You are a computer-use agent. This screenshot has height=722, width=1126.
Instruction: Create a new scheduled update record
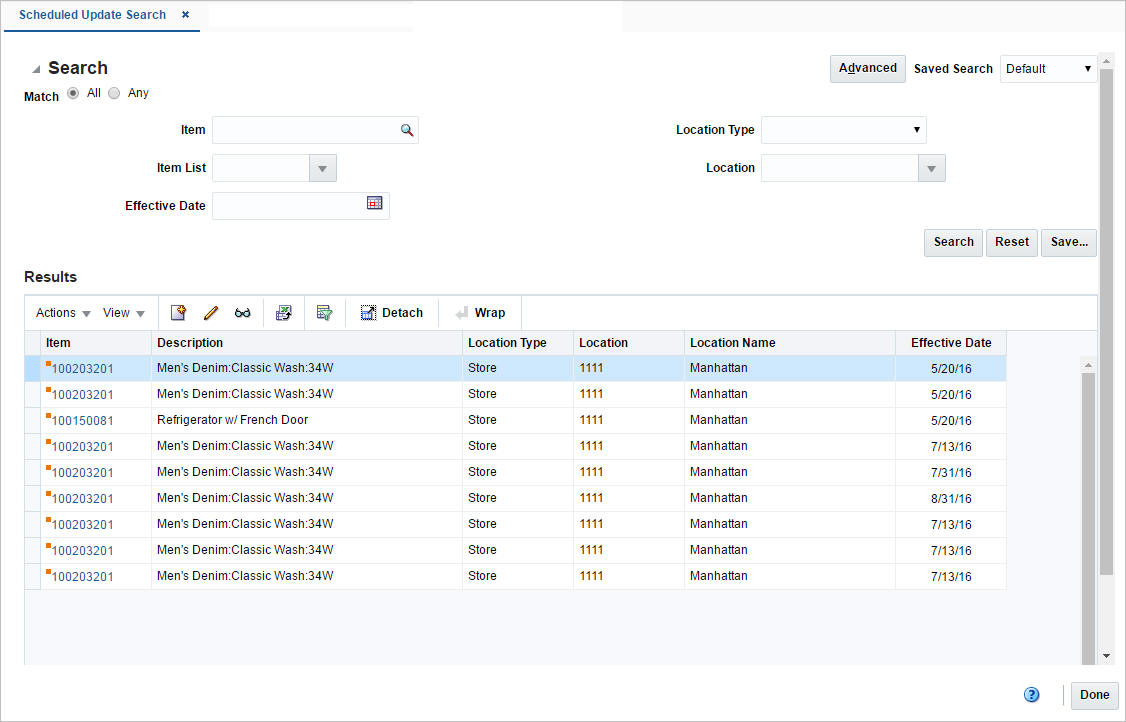click(178, 312)
